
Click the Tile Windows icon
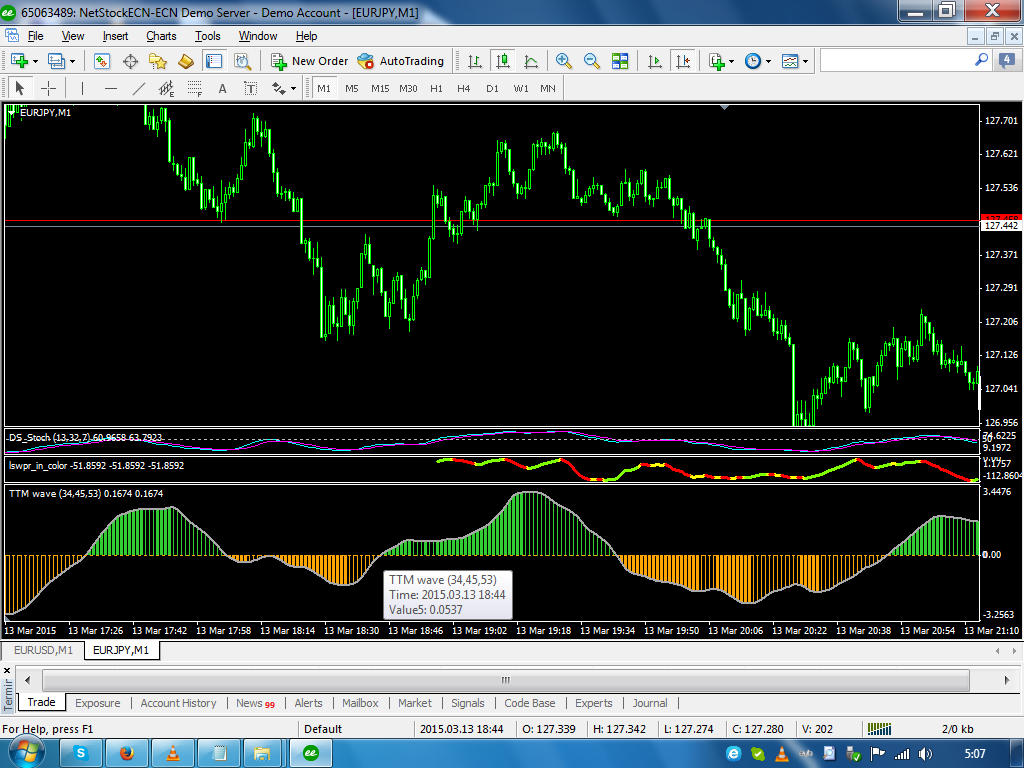620,61
